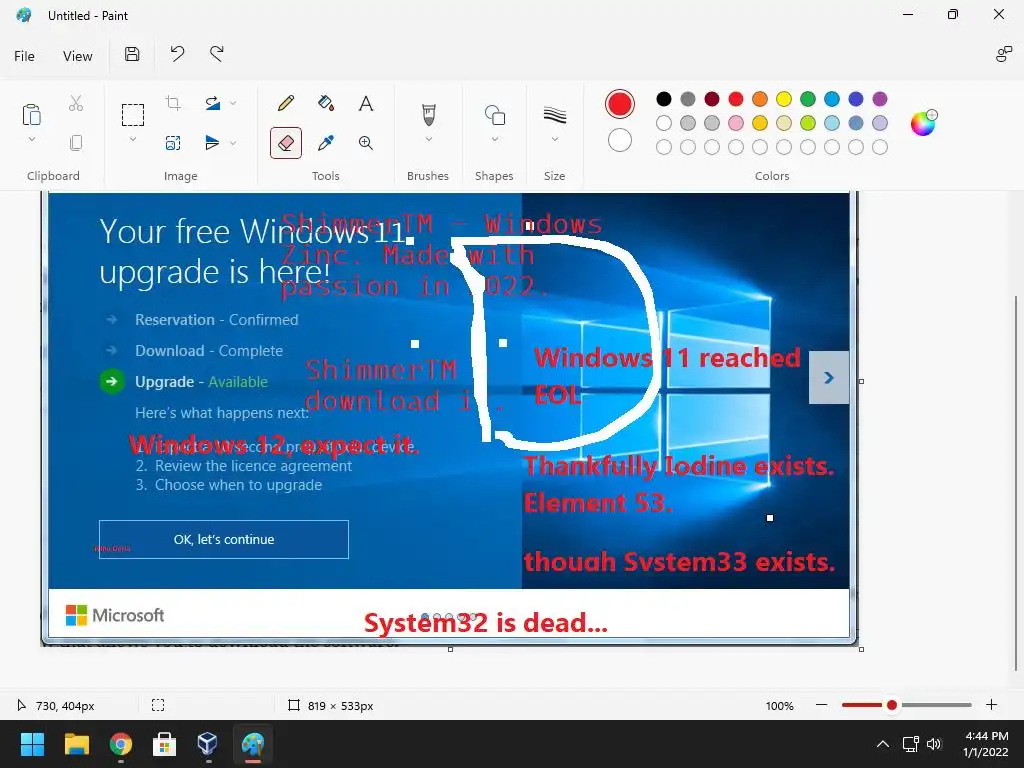Click the Crop icon

pyautogui.click(x=173, y=103)
